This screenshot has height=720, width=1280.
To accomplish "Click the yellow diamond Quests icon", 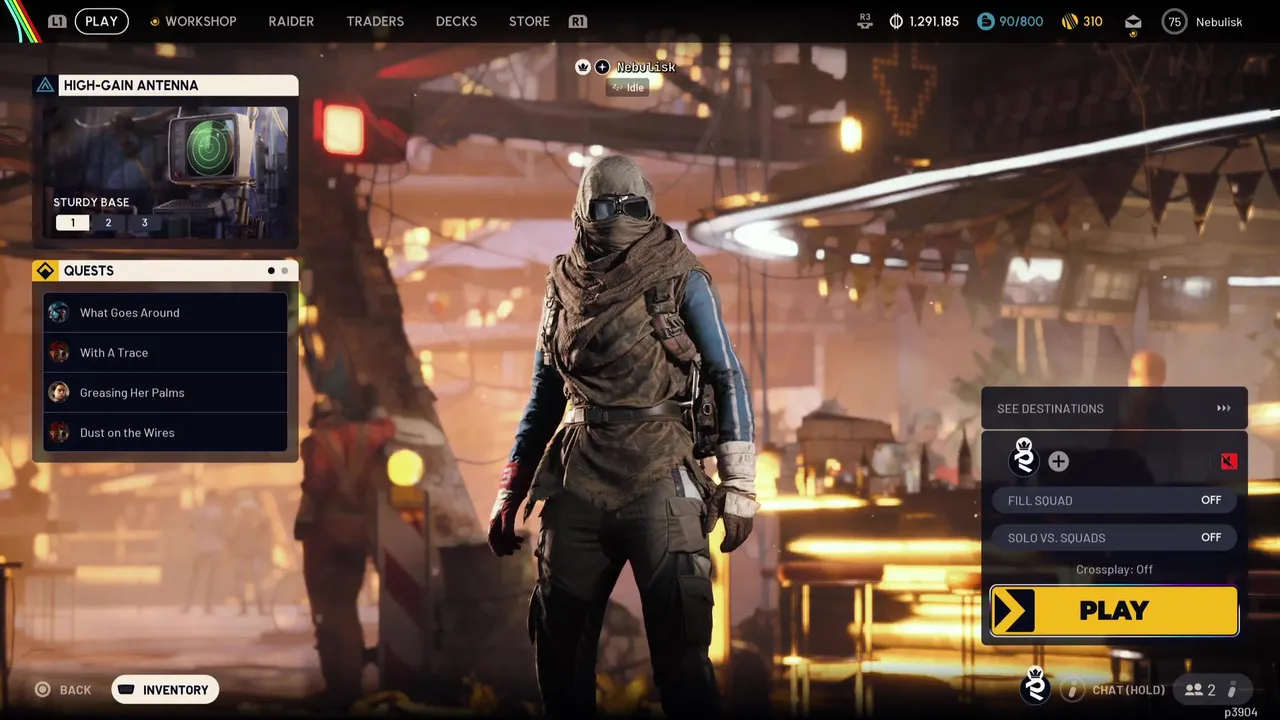I will [45, 271].
